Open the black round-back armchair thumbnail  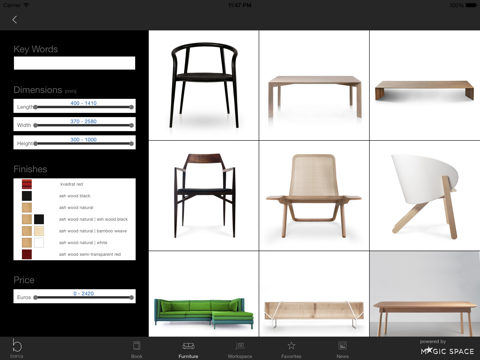204,85
